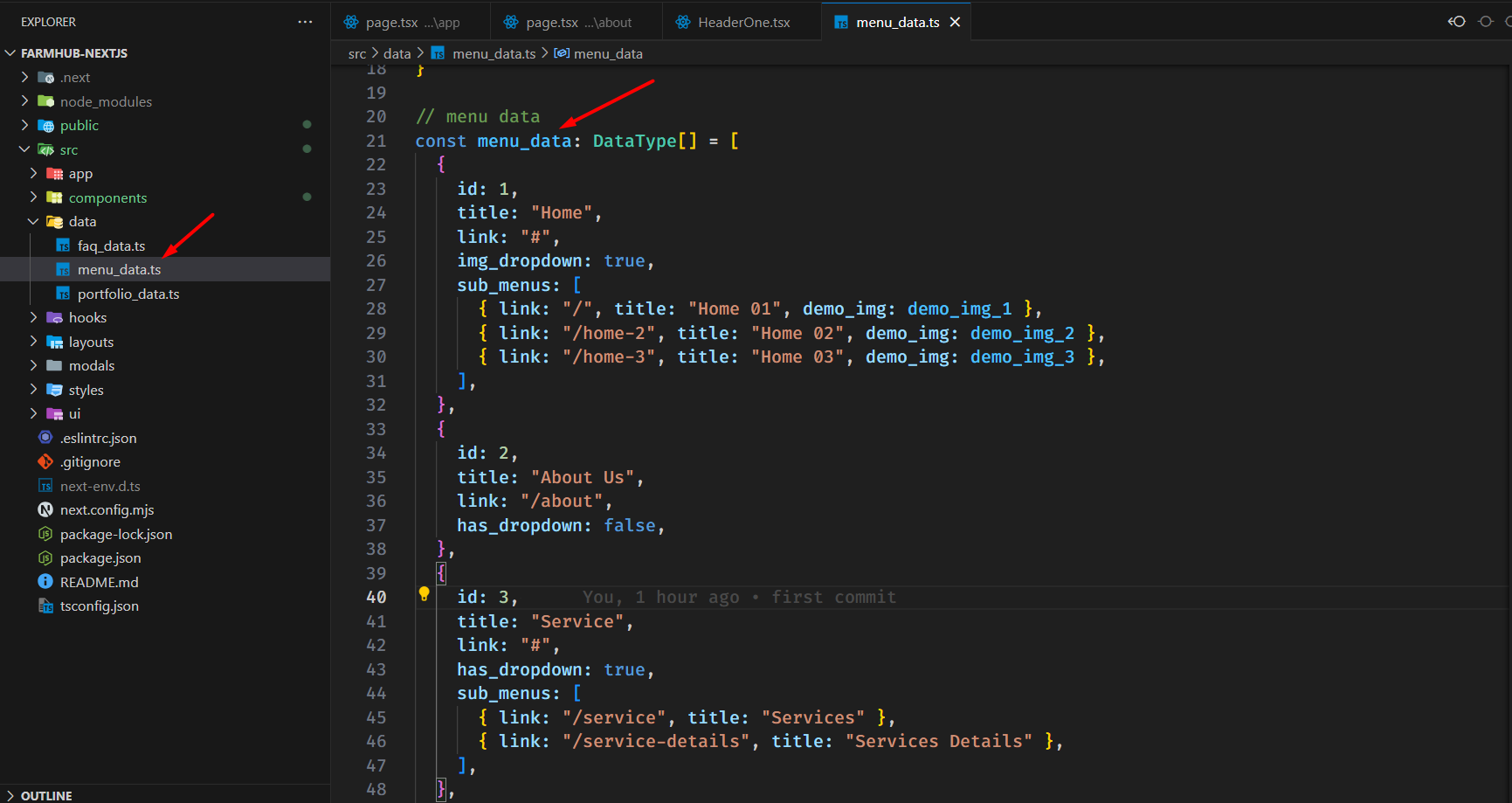Click the go back navigation icon at top right
Viewport: 1512px width, 803px height.
point(1456,22)
